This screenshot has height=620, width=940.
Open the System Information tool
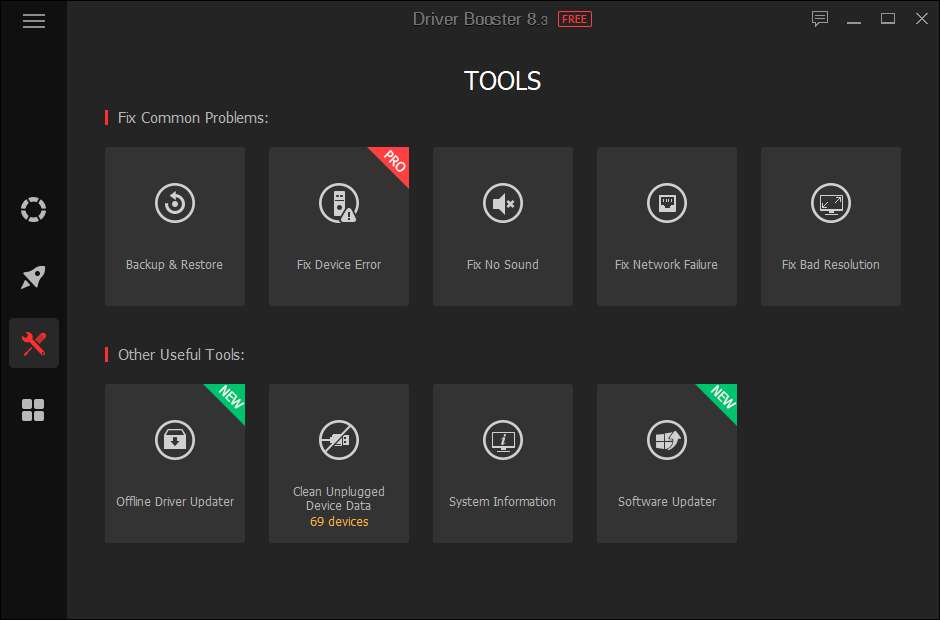[x=502, y=463]
